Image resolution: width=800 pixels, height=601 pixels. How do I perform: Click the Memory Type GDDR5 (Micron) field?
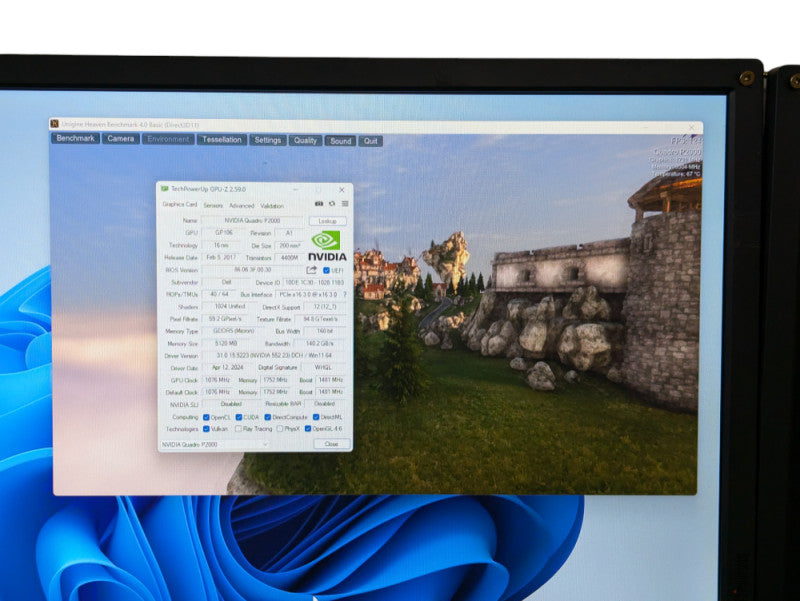tap(234, 331)
